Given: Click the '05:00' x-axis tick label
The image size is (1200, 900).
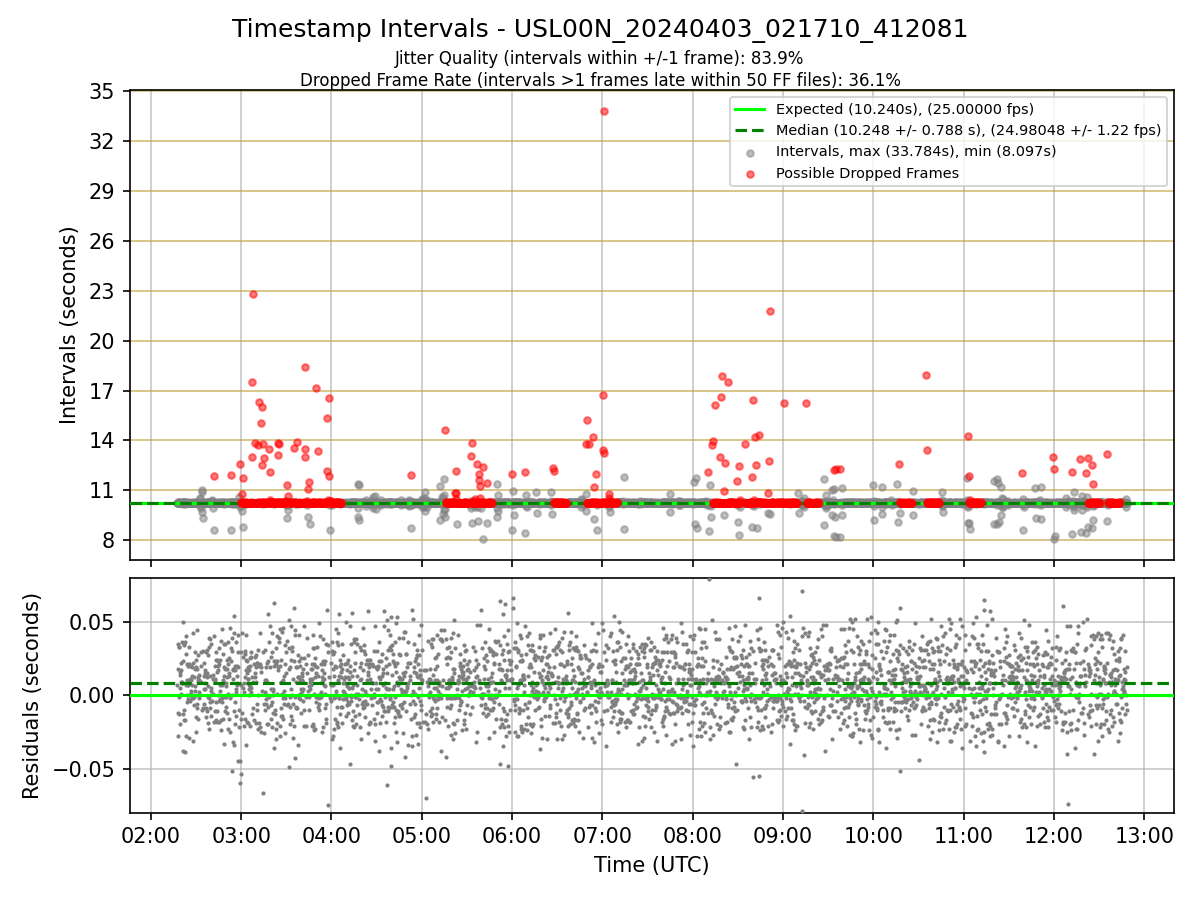Looking at the screenshot, I should click(x=422, y=834).
